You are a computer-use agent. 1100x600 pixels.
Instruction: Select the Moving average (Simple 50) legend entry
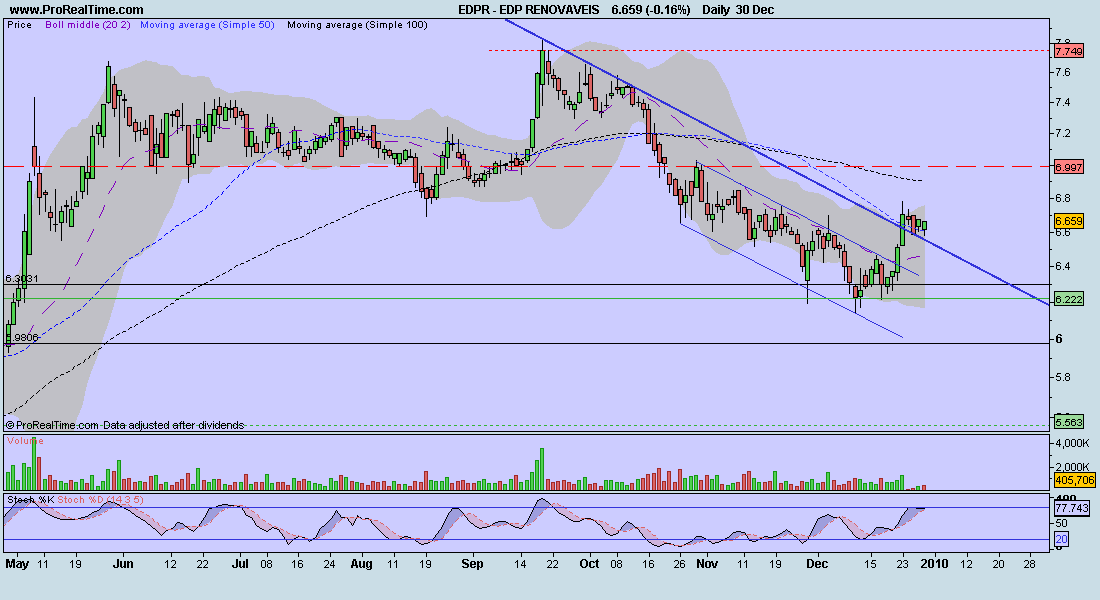pyautogui.click(x=208, y=25)
